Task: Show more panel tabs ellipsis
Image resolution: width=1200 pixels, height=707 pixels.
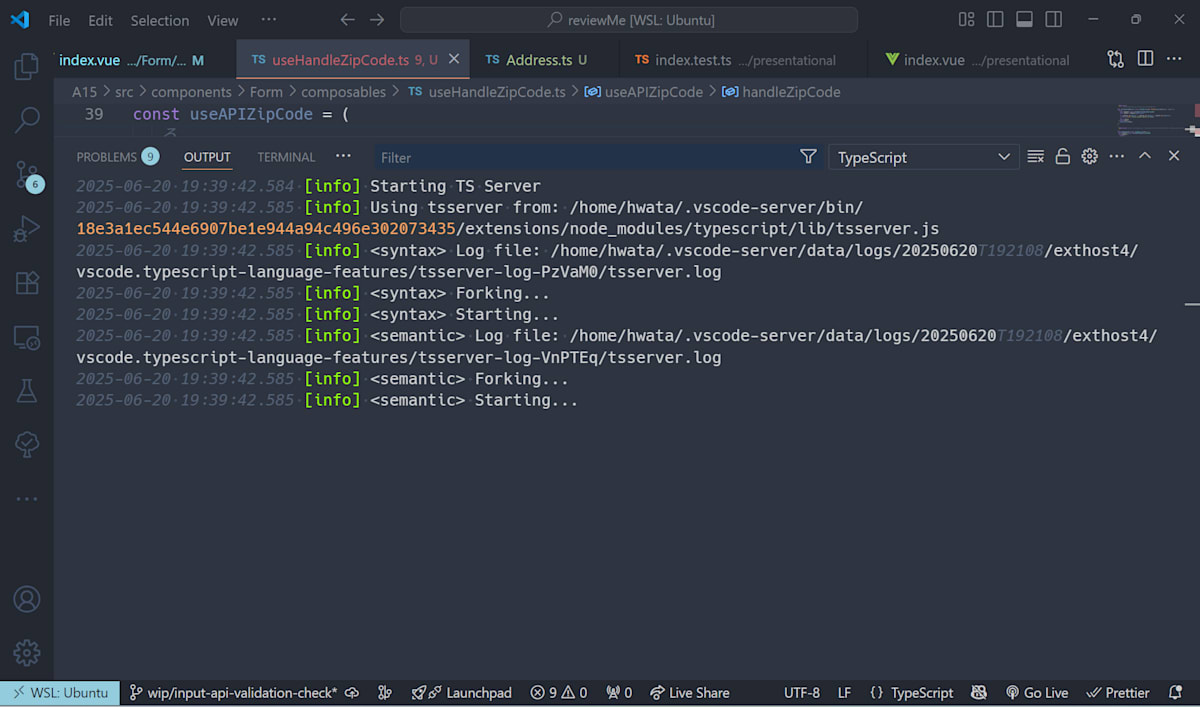Action: [x=343, y=157]
